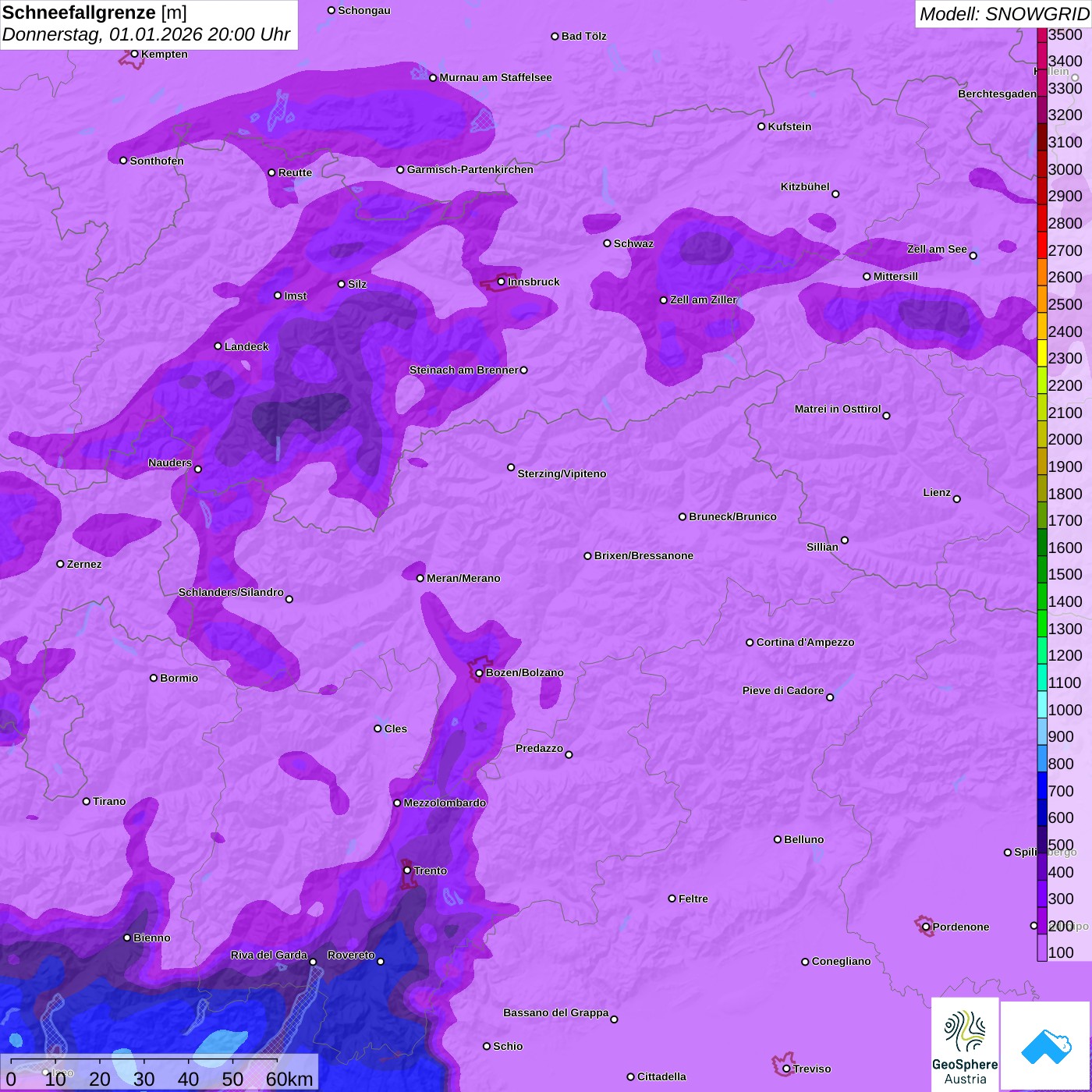Click the 'Mezzolombardo' label

point(445,803)
